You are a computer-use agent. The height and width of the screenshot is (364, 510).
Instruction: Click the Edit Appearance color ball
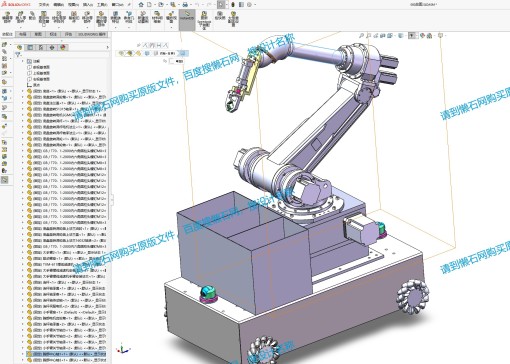point(422,35)
